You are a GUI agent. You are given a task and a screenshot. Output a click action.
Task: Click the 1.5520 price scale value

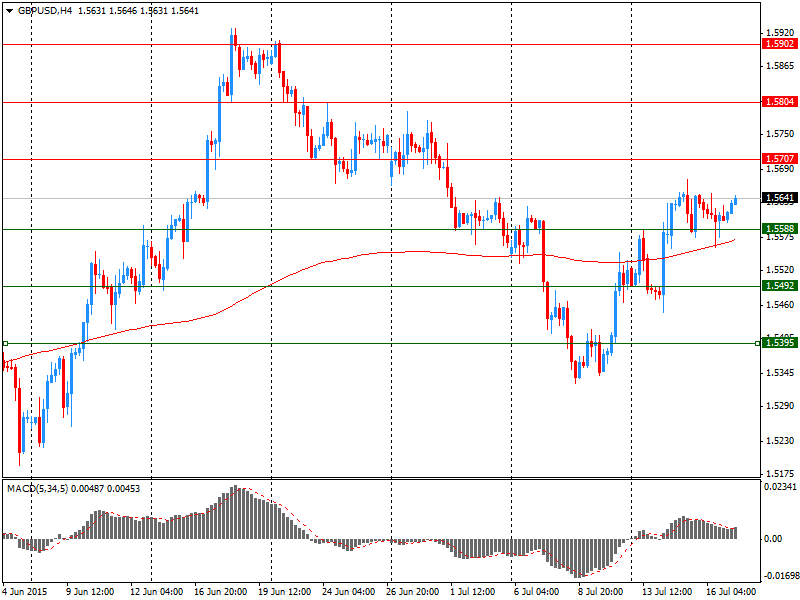tap(780, 270)
